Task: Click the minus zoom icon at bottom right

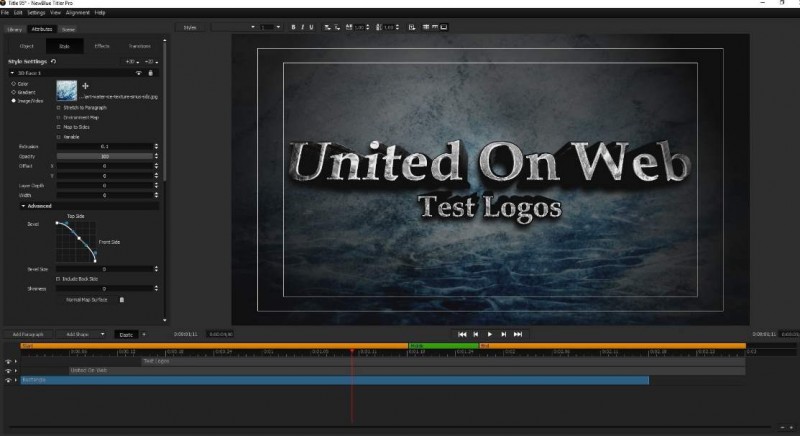Action: [782, 427]
